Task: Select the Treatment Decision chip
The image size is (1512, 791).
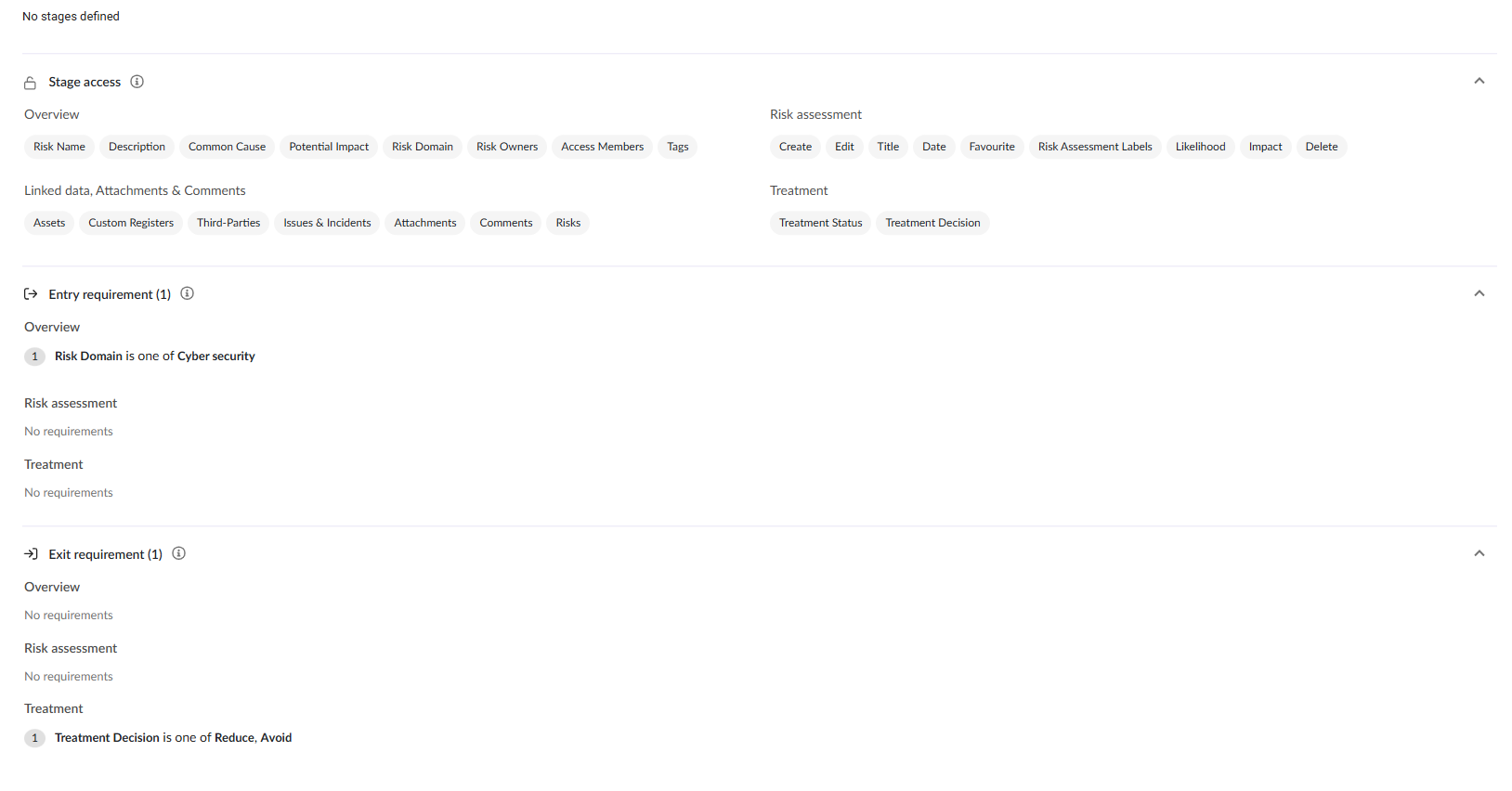Action: point(932,223)
